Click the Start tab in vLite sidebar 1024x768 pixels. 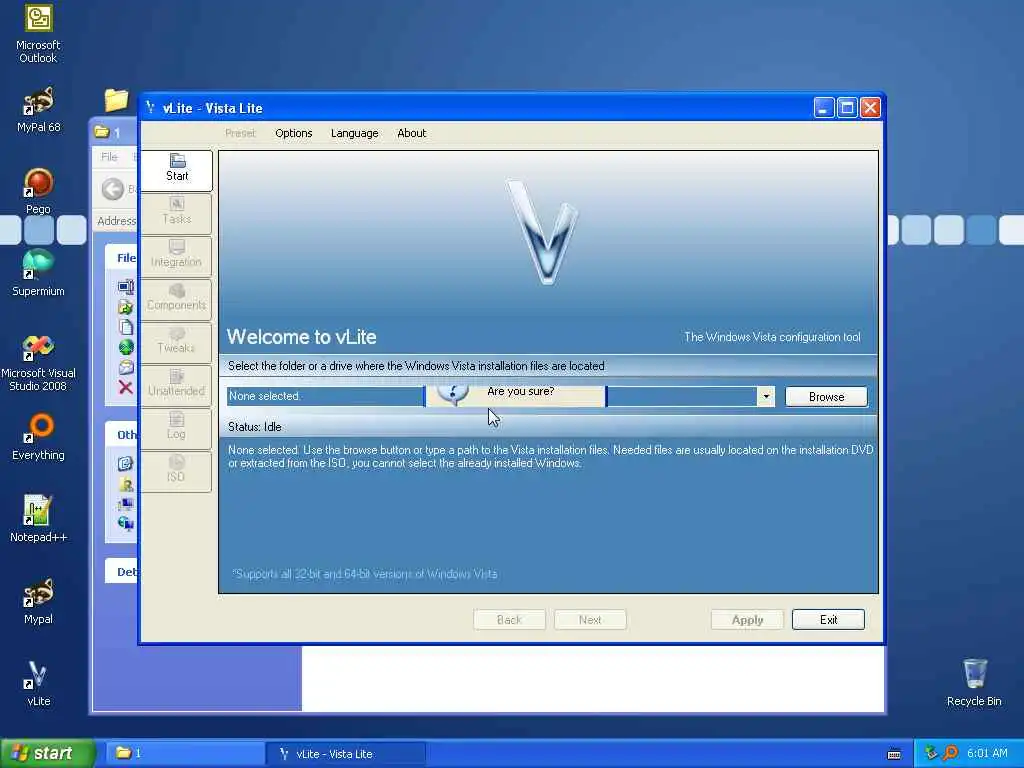point(176,170)
